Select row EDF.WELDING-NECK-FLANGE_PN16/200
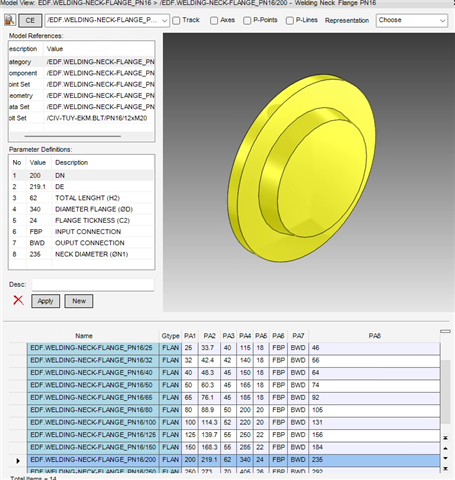The height and width of the screenshot is (480, 455). tap(233, 460)
